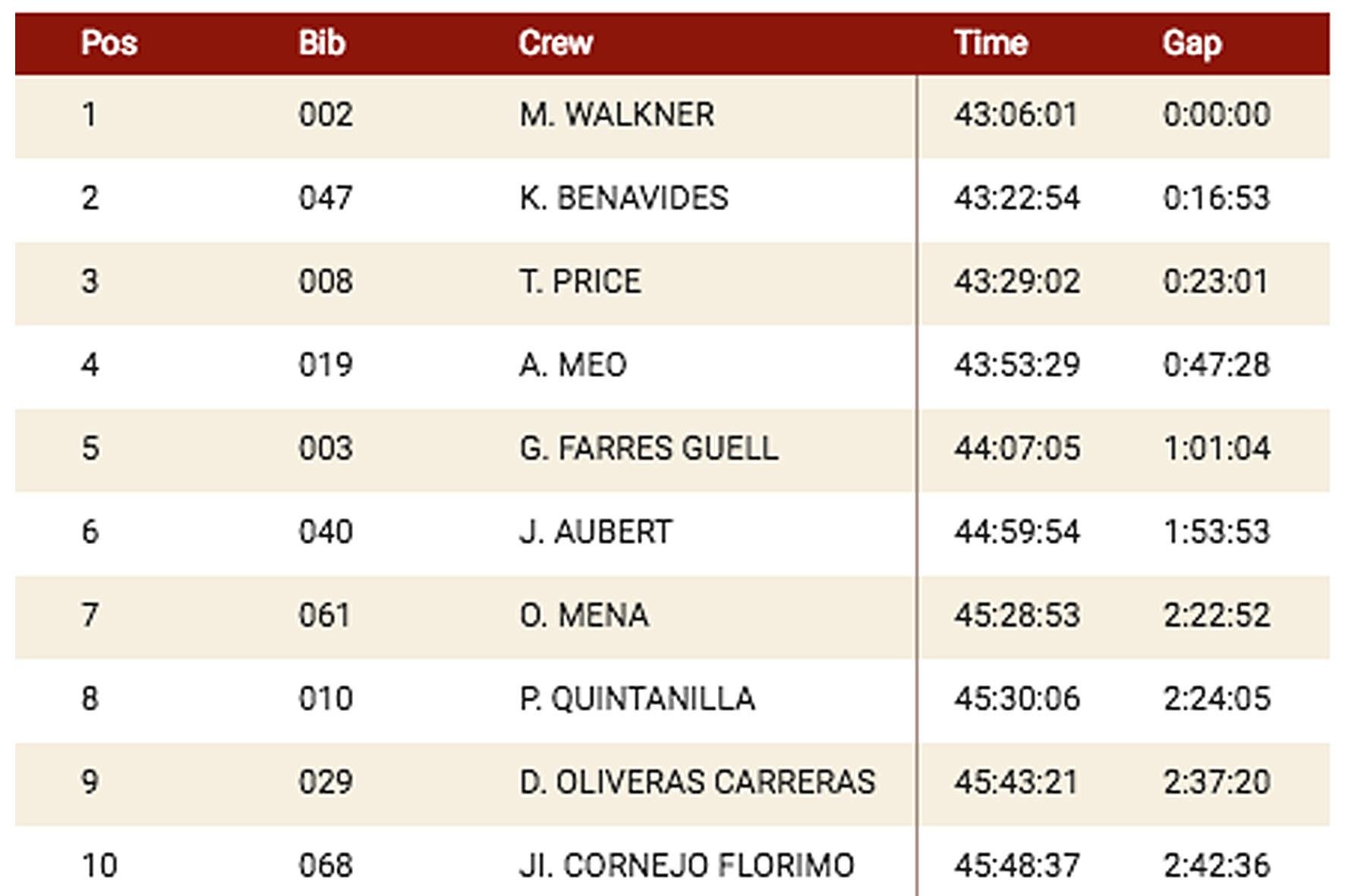Click D. OLIVERAS CARRERAS entry

pos(697,783)
